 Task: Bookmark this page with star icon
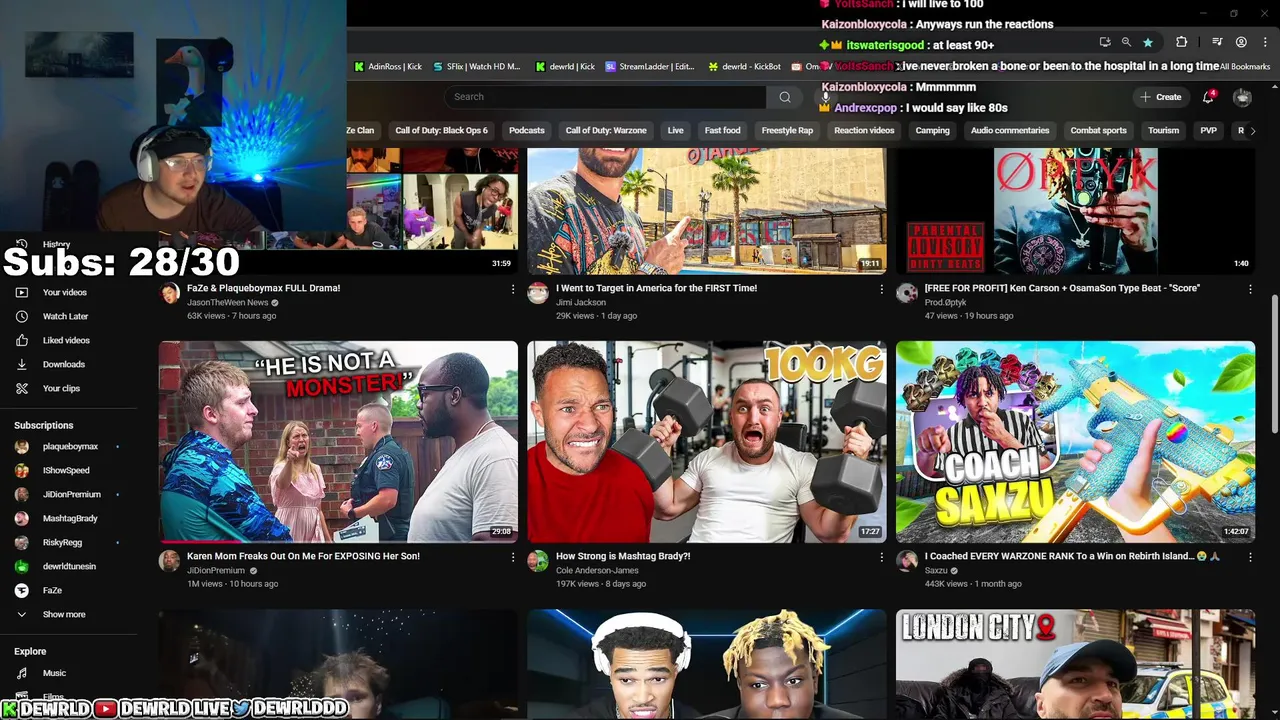pos(1148,42)
